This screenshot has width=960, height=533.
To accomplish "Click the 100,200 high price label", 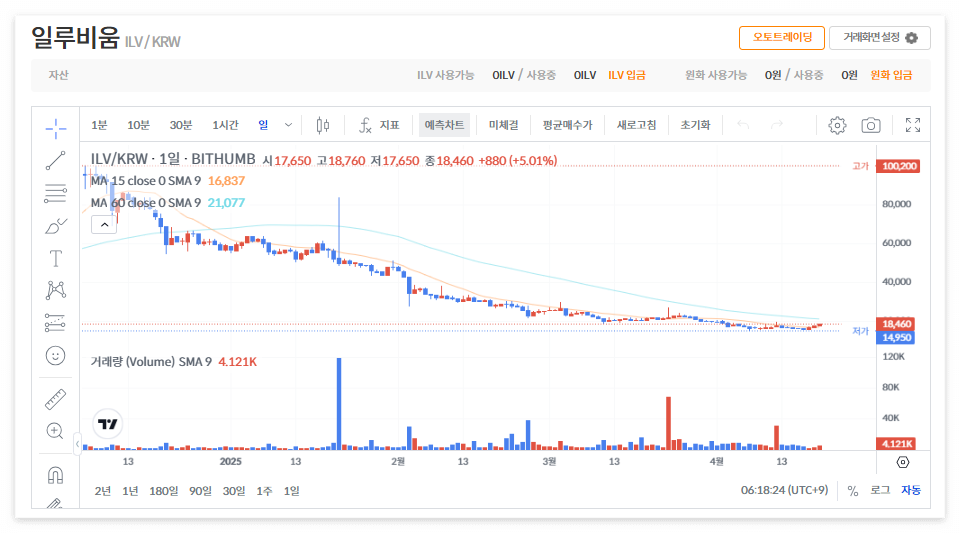I will pos(898,166).
